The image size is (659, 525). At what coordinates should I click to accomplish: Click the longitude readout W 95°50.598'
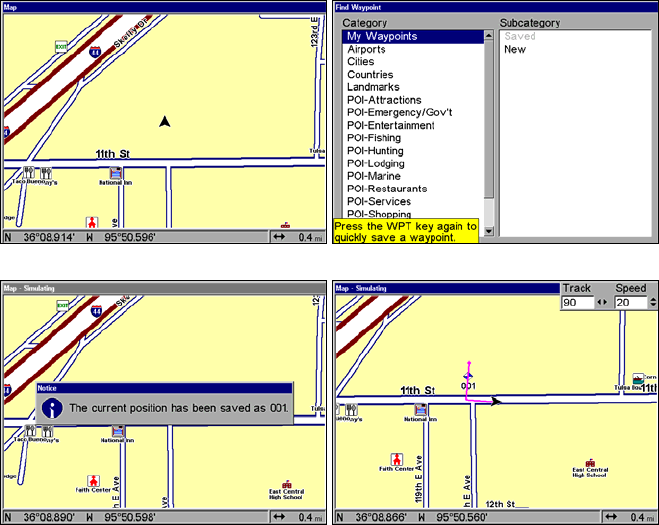(x=121, y=517)
